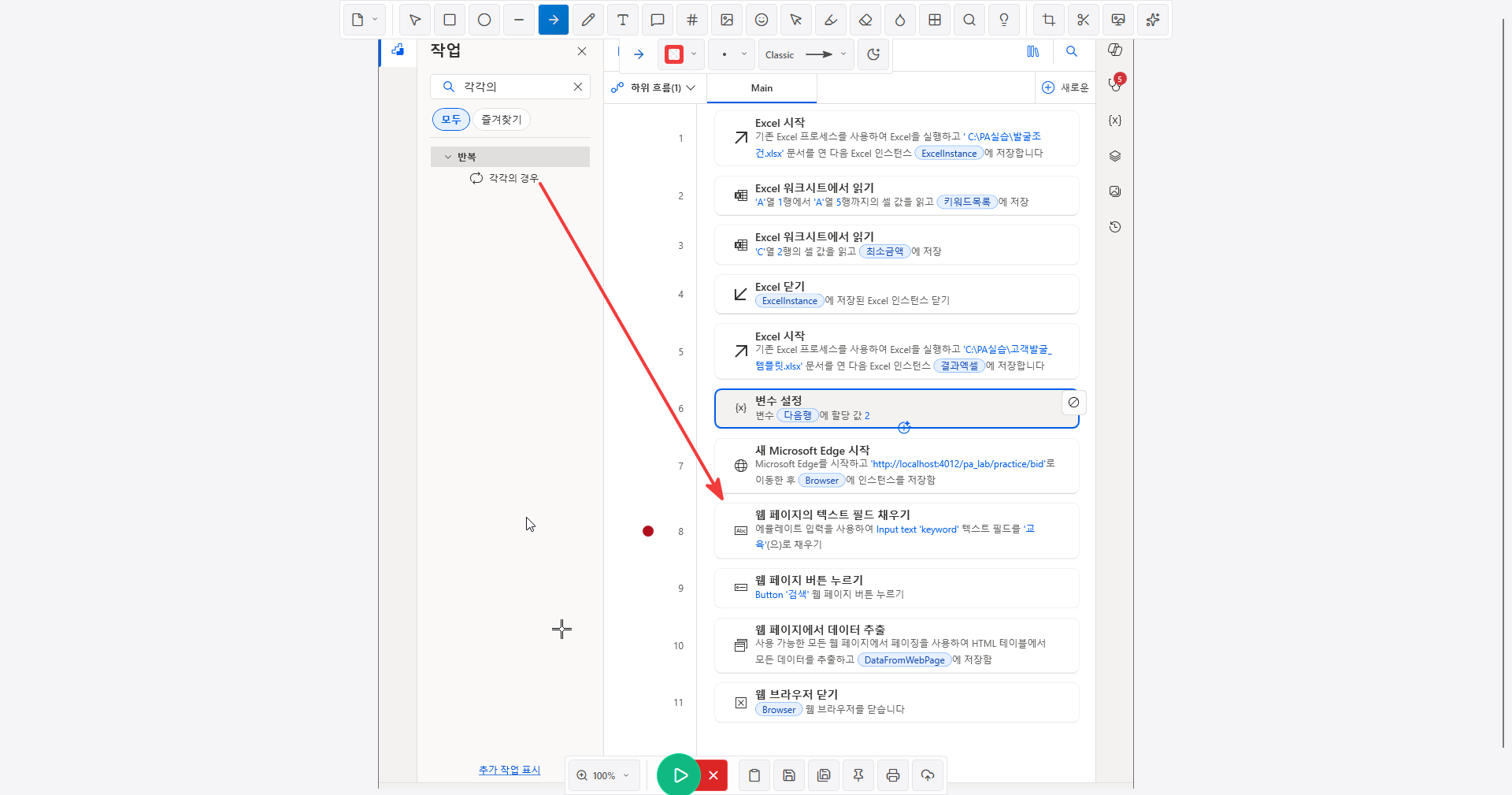Toggle the straight line tool

(519, 20)
